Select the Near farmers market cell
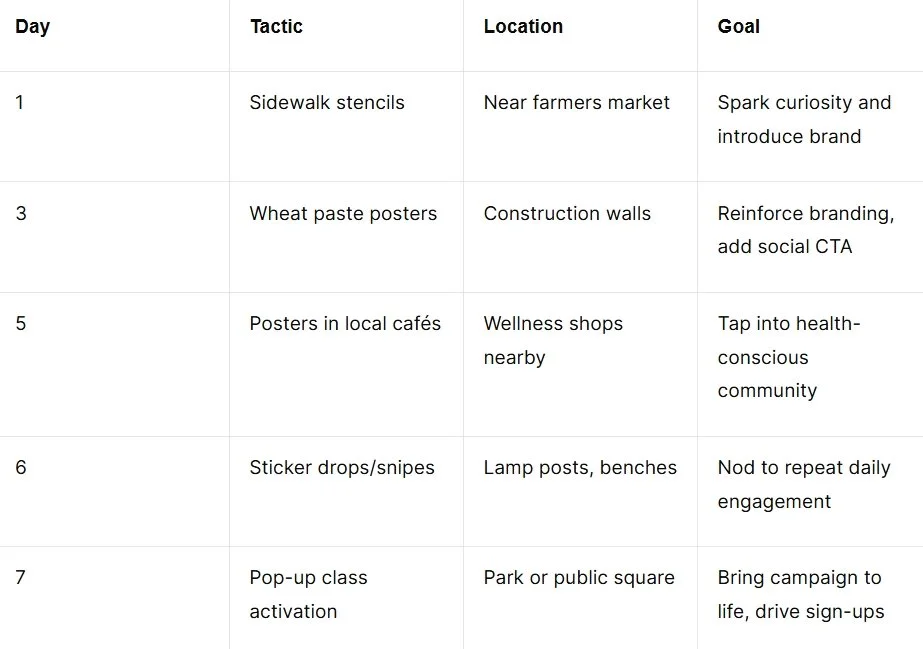 point(576,102)
